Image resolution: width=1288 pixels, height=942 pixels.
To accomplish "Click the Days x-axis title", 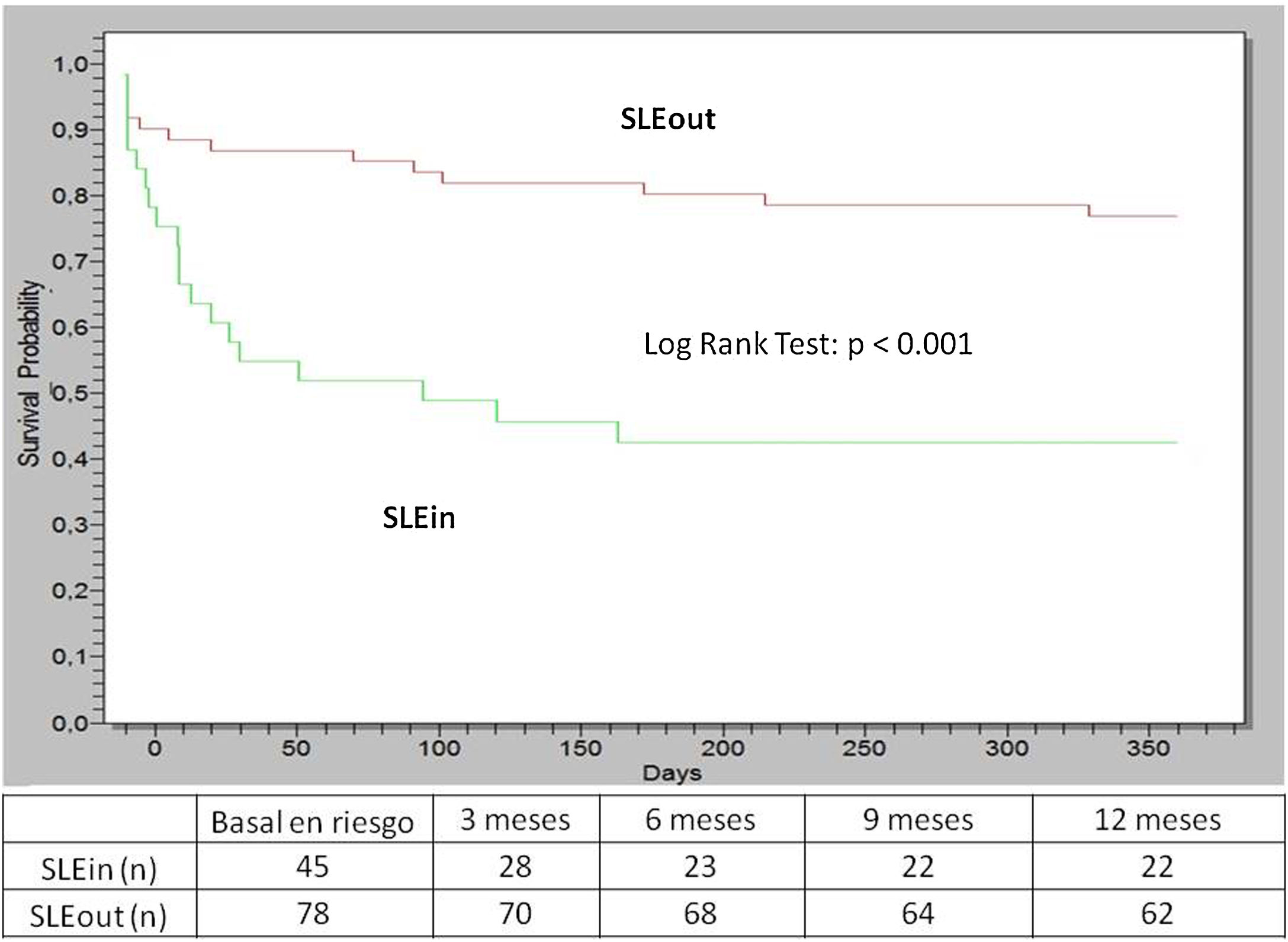I will pos(672,773).
